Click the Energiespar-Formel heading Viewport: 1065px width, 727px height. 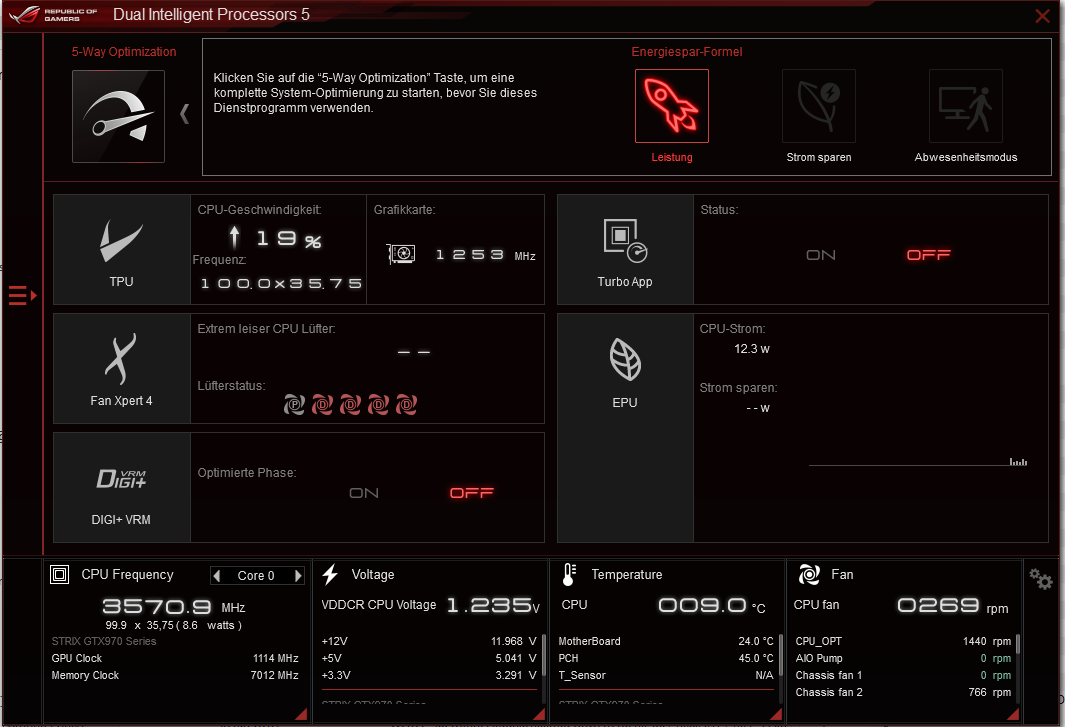click(x=687, y=52)
